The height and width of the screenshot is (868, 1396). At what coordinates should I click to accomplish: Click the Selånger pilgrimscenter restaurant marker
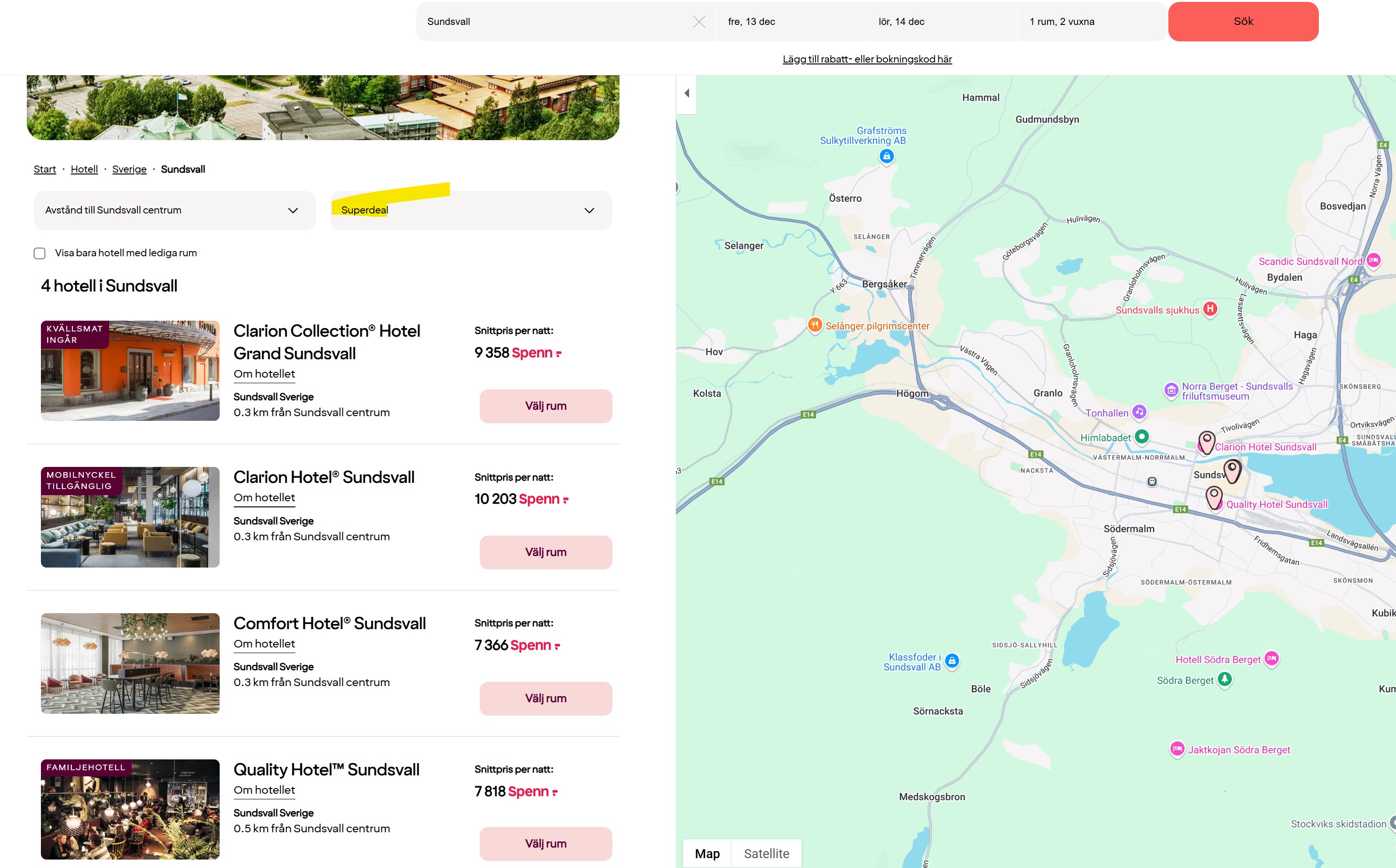(814, 325)
